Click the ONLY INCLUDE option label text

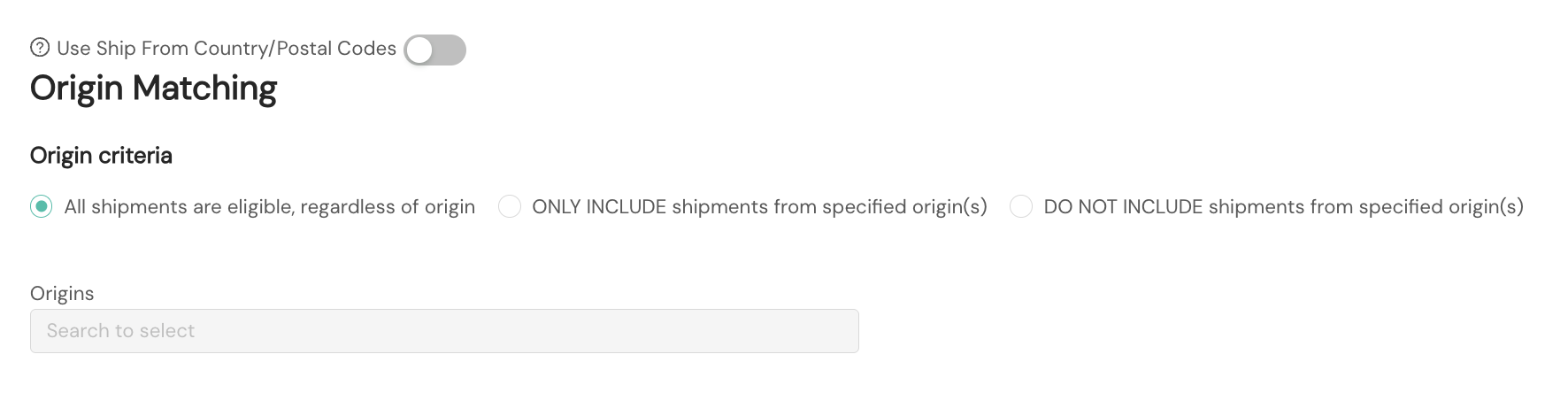pyautogui.click(x=759, y=206)
